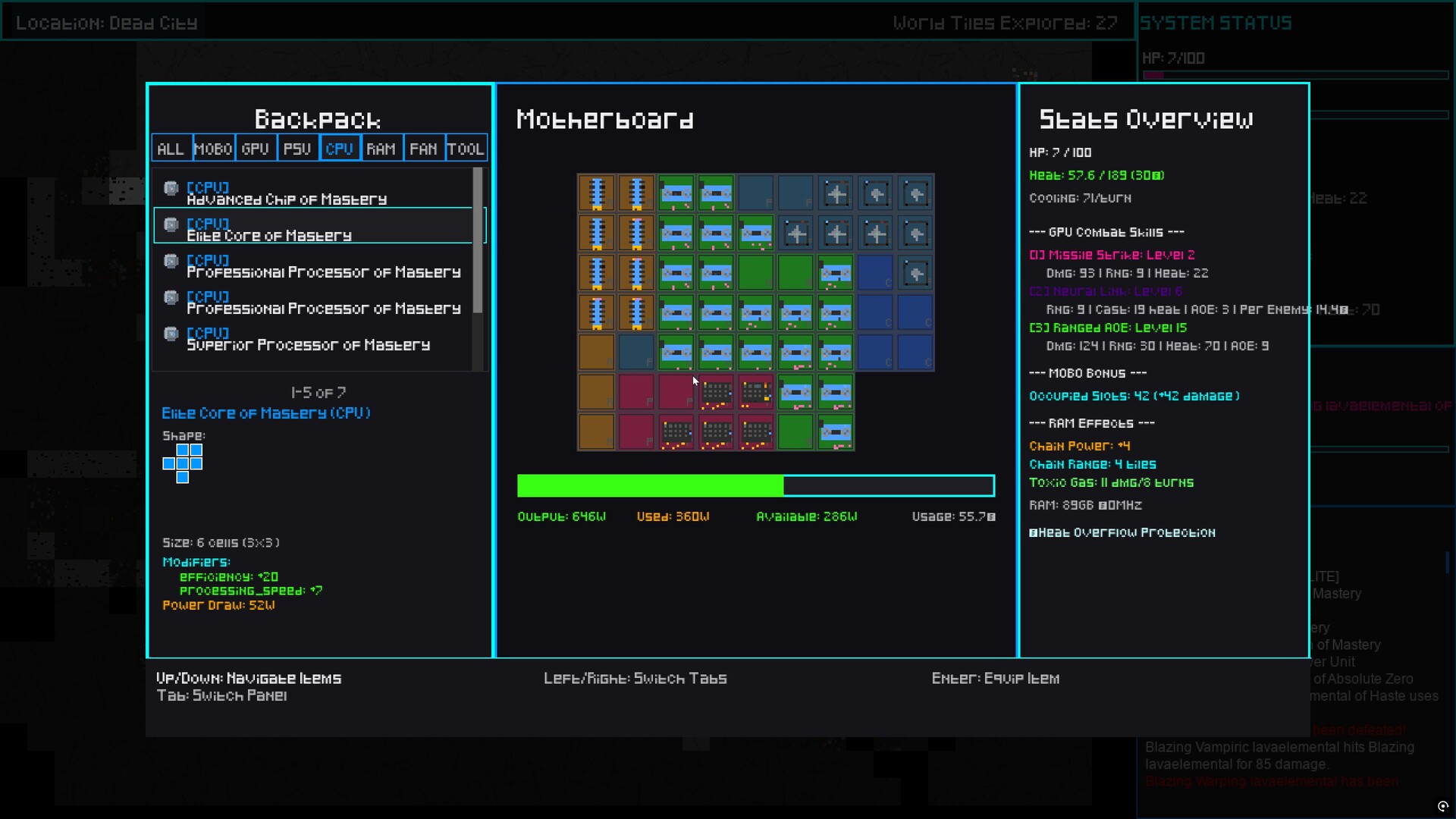Select a fan icon in the motherboard top-right
The image size is (1456, 819).
click(x=877, y=193)
